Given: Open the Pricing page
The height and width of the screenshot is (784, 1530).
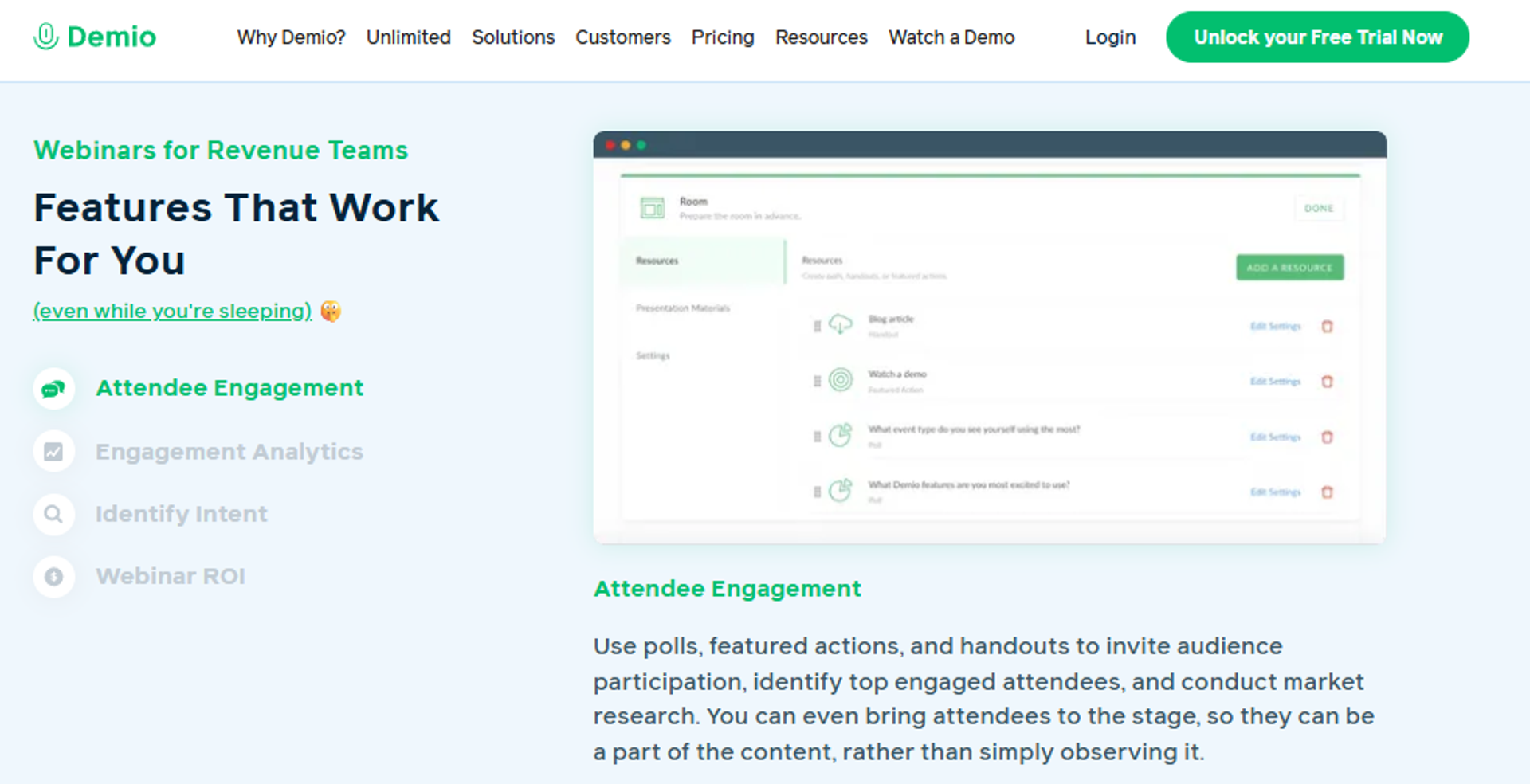Looking at the screenshot, I should 723,37.
